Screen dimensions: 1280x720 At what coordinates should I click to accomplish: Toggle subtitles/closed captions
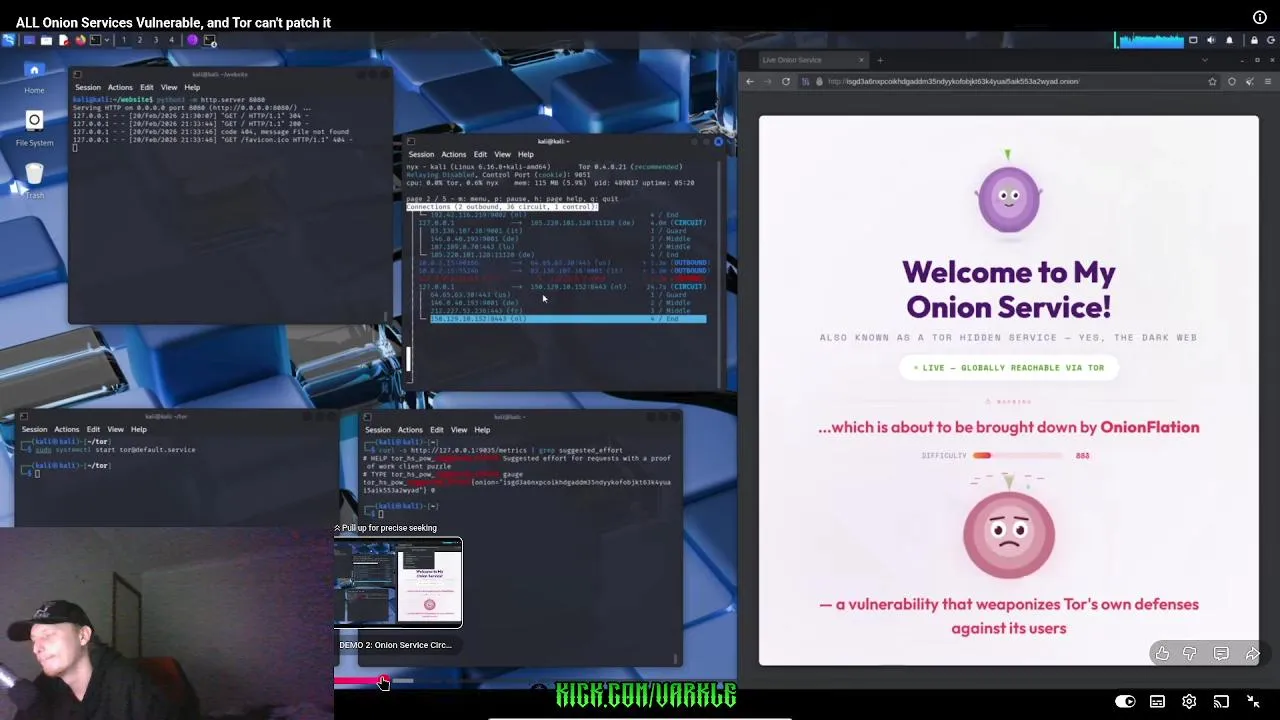1157,702
